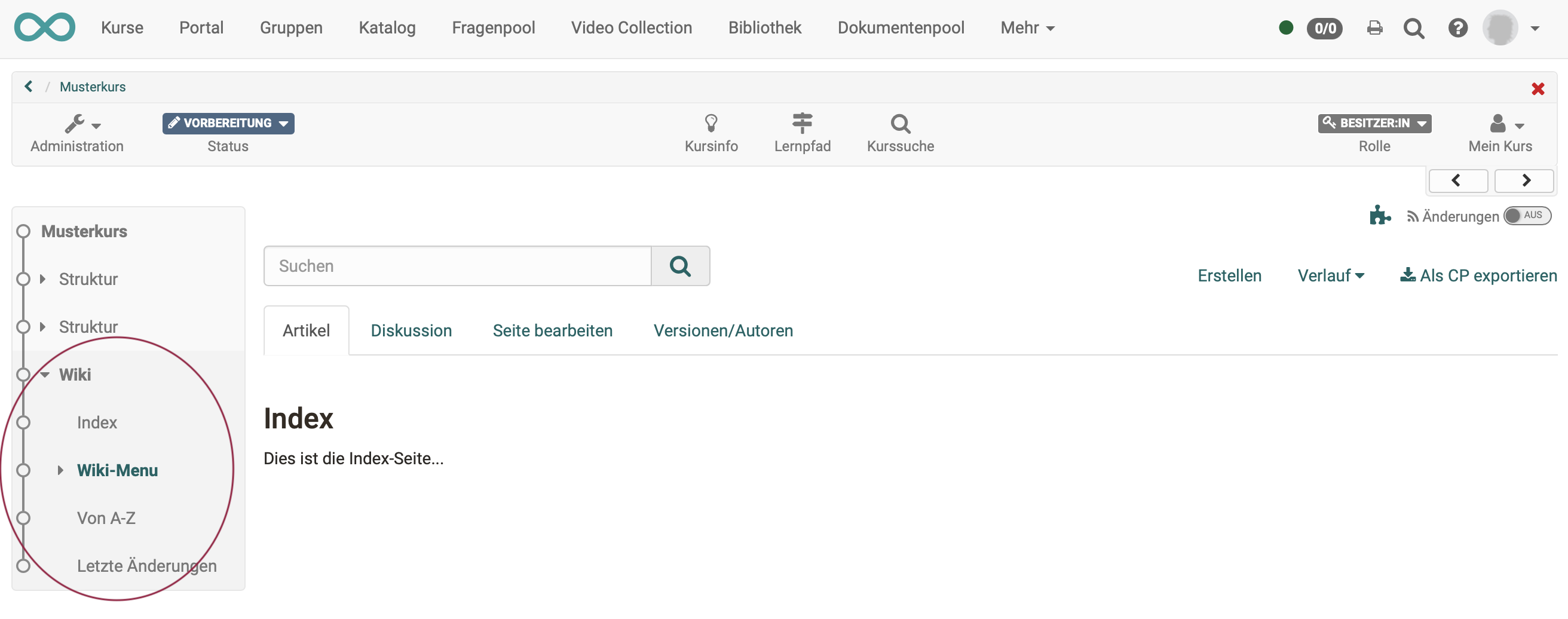Image resolution: width=1568 pixels, height=619 pixels.
Task: Click the global search magnifier in the header
Action: (1414, 28)
